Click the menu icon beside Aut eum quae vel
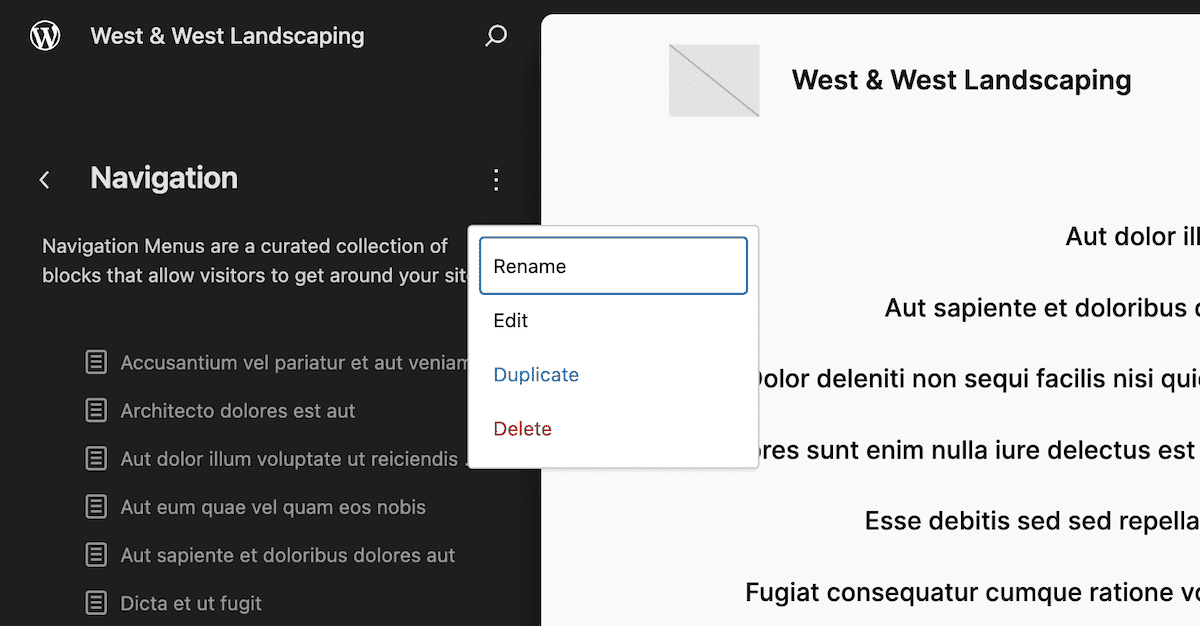The height and width of the screenshot is (626, 1200). 96,507
